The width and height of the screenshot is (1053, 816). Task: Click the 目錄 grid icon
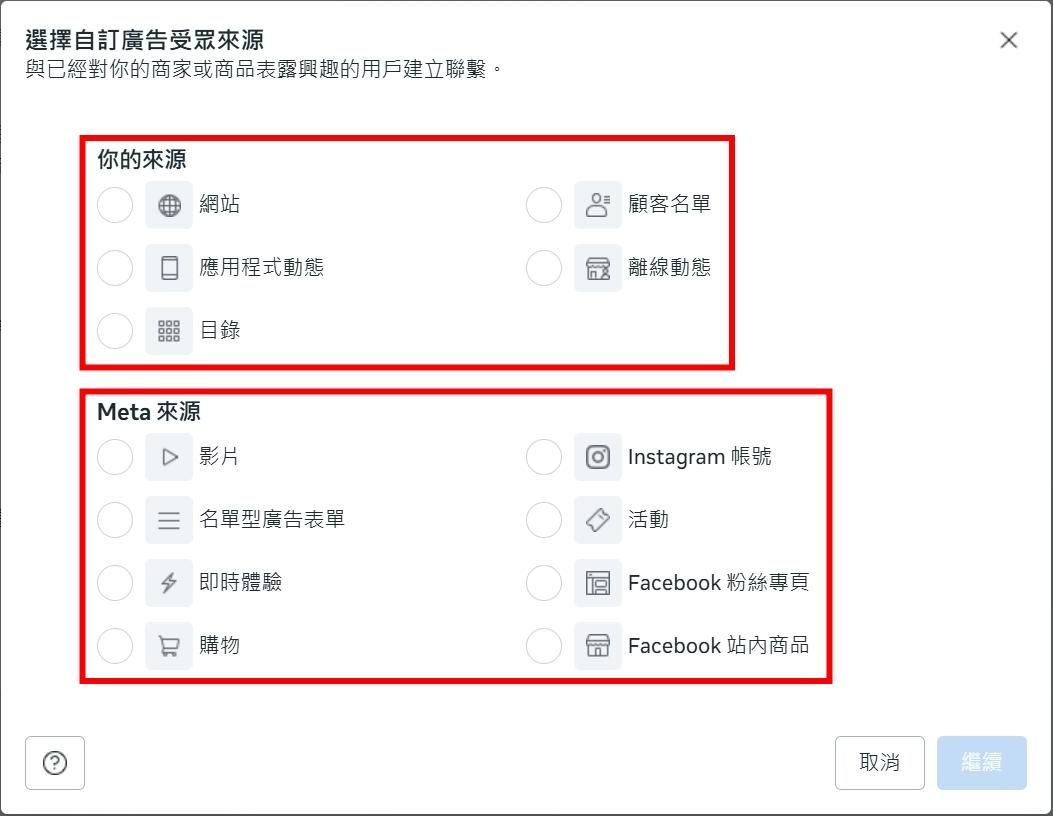click(169, 331)
